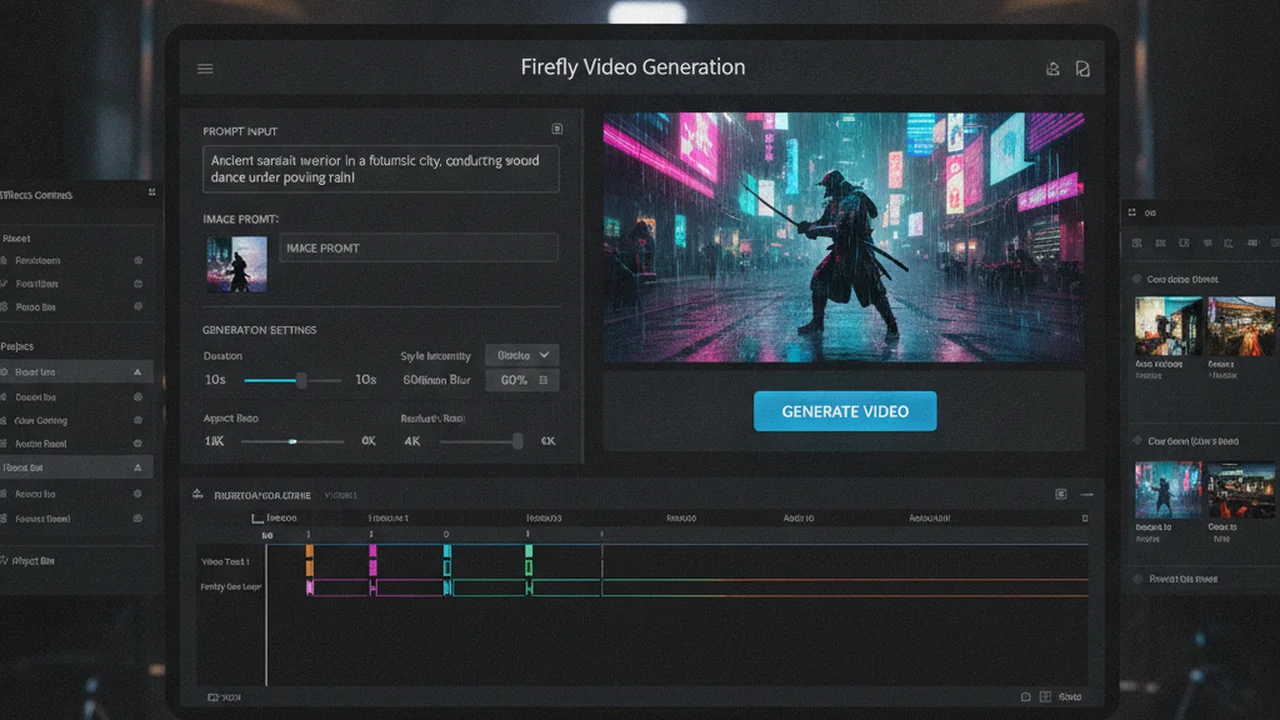Screen dimensions: 1280x720
Task: Click the slider handle beside the 4K value
Action: click(x=517, y=441)
